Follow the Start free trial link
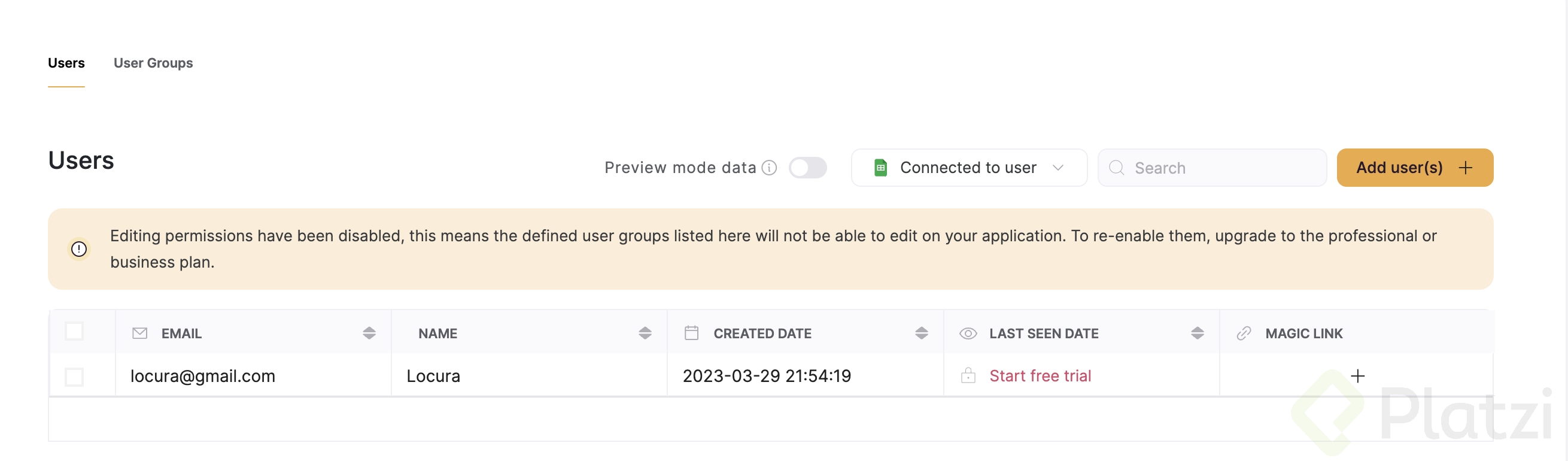Screen dimensions: 1568x461 (x=1040, y=376)
